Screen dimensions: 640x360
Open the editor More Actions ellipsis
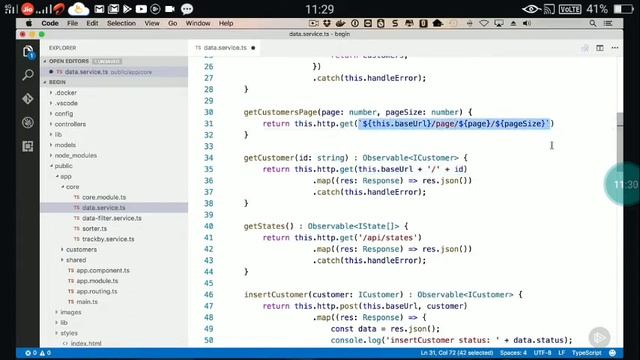click(x=615, y=48)
